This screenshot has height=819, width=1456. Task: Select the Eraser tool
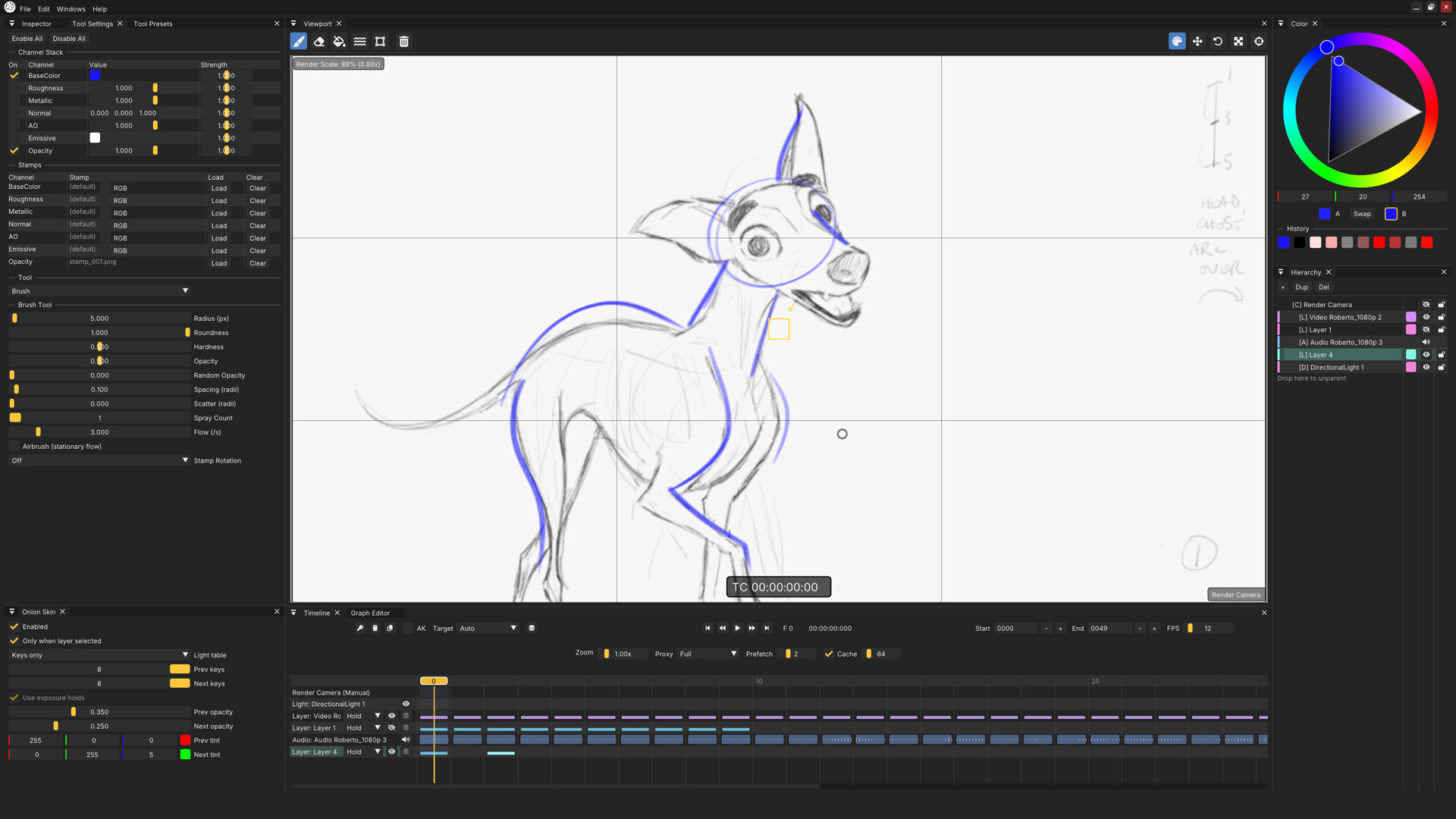point(318,42)
